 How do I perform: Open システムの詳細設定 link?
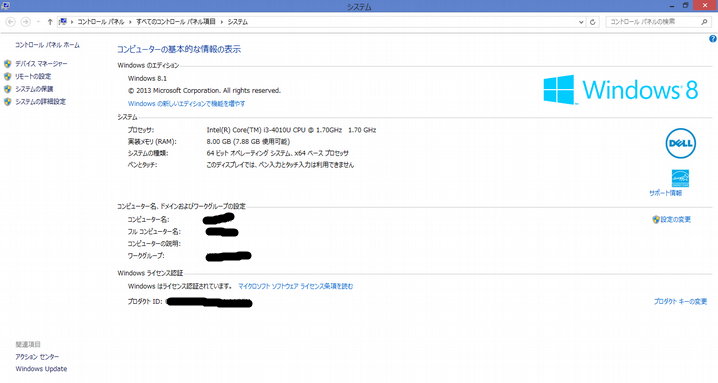pyautogui.click(x=40, y=102)
